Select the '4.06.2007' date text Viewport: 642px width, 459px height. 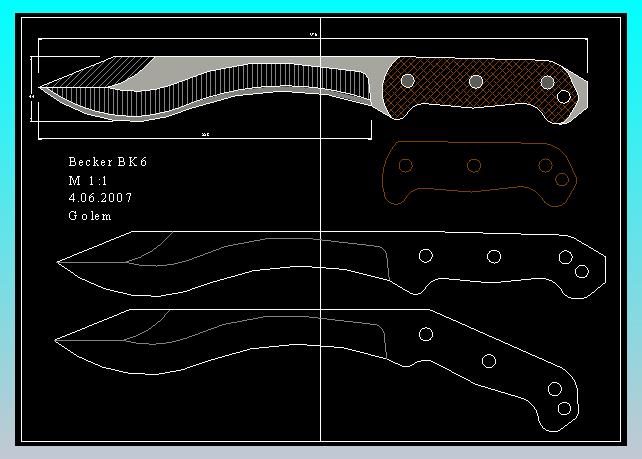tap(100, 198)
